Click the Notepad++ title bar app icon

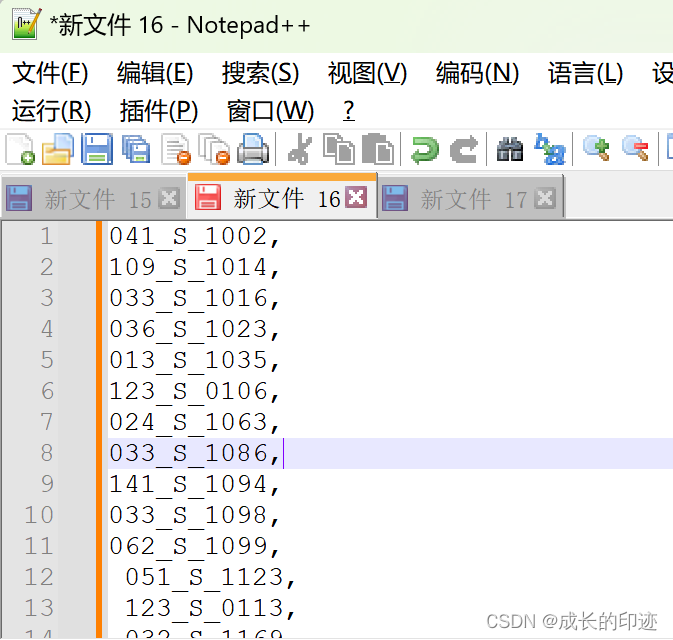[27, 24]
